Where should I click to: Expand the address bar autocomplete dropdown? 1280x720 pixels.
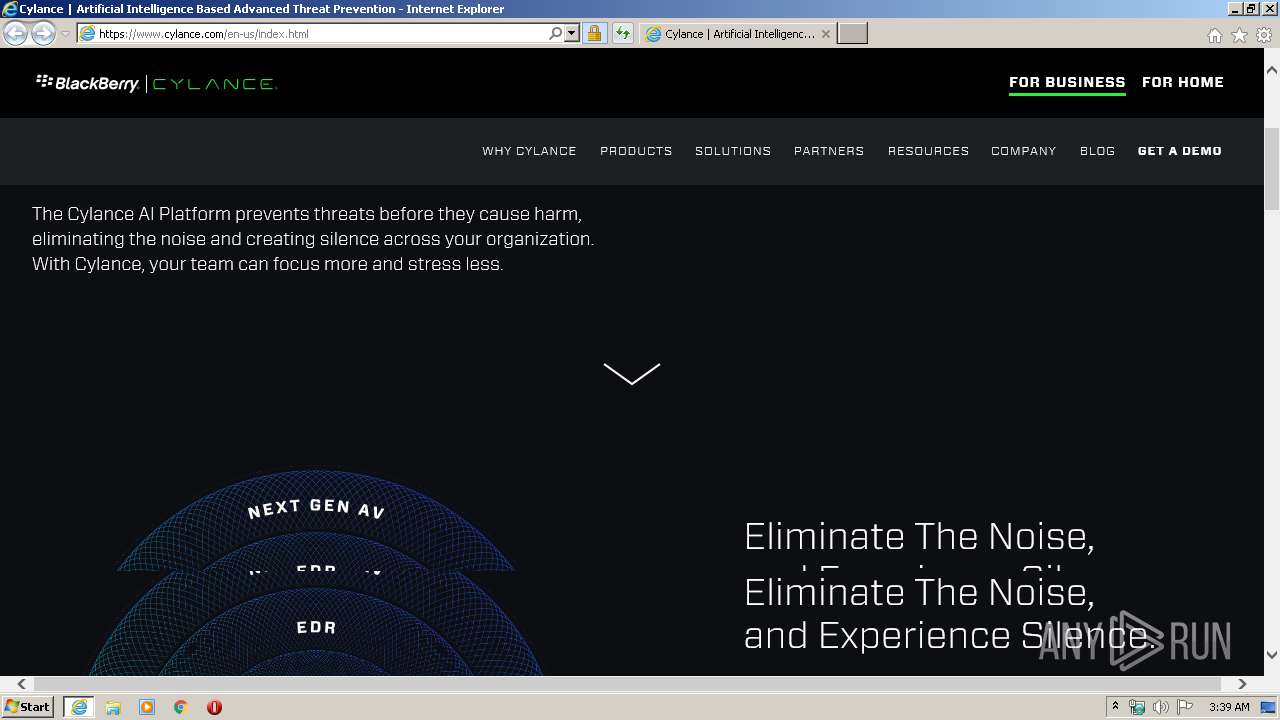pyautogui.click(x=572, y=33)
